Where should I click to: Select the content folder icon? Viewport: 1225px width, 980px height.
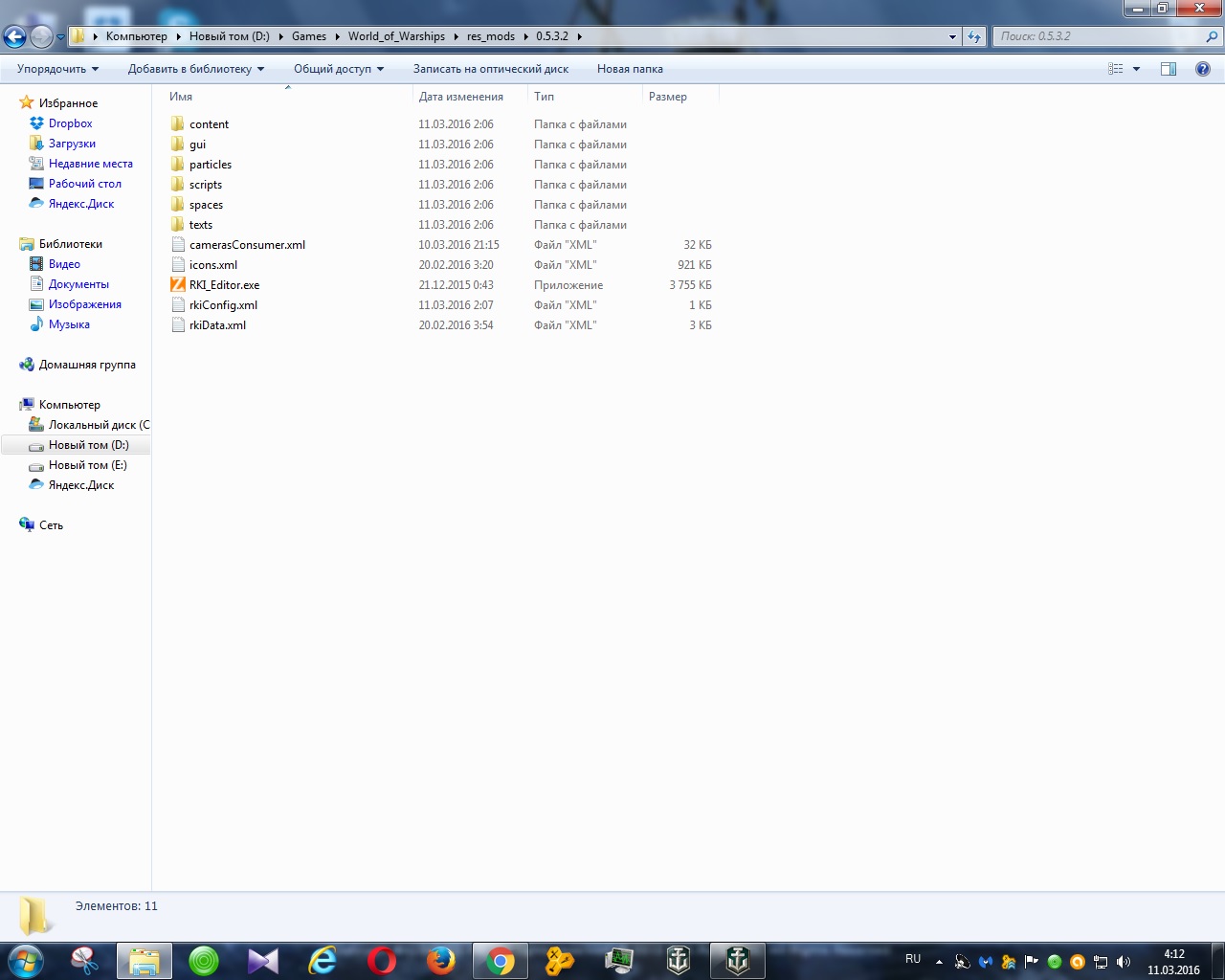click(x=177, y=124)
